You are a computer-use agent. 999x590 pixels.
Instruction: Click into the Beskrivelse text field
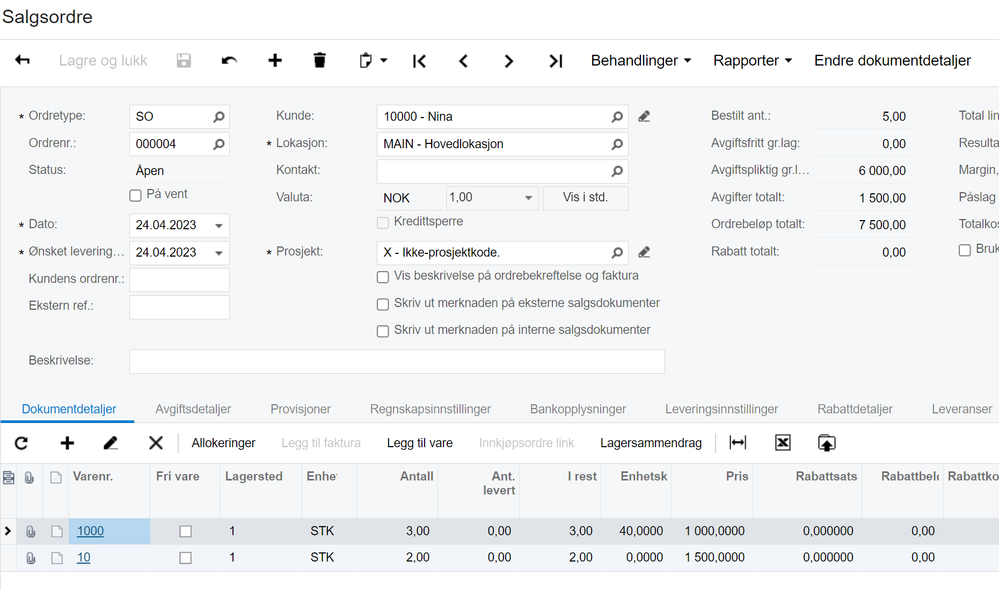tap(396, 361)
